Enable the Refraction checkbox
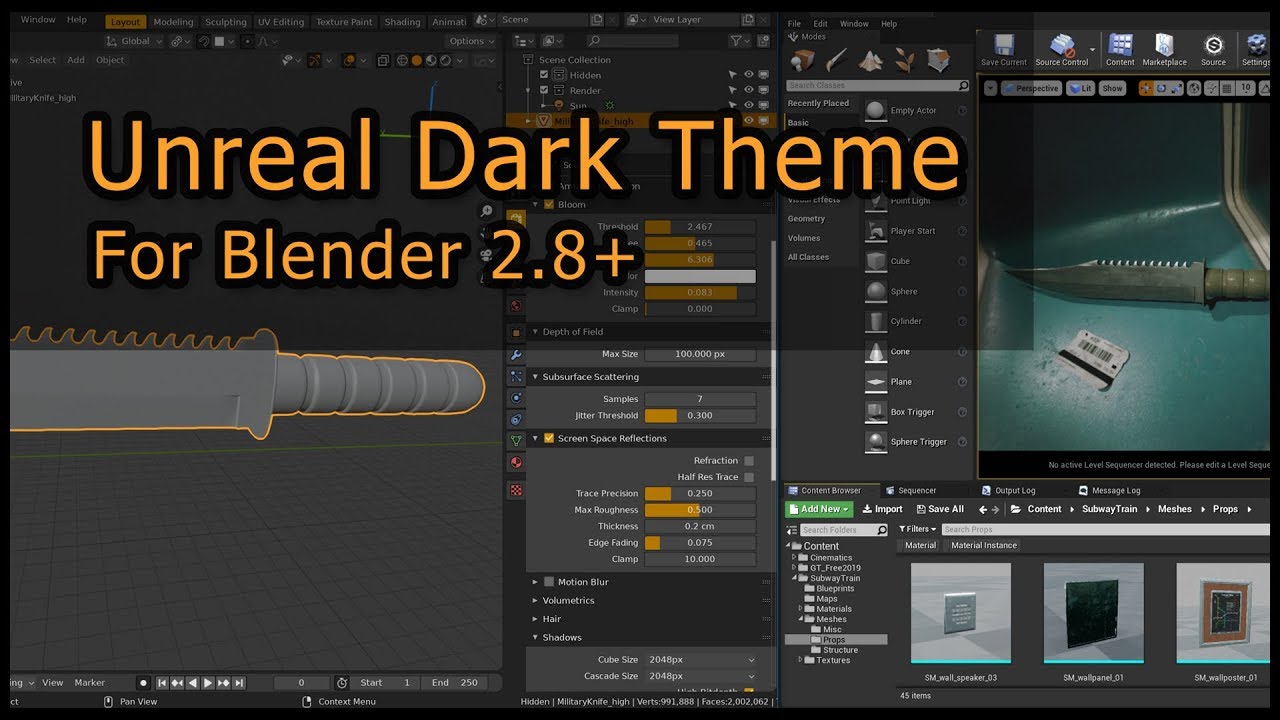Screen dimensions: 1280x720 tap(749, 460)
